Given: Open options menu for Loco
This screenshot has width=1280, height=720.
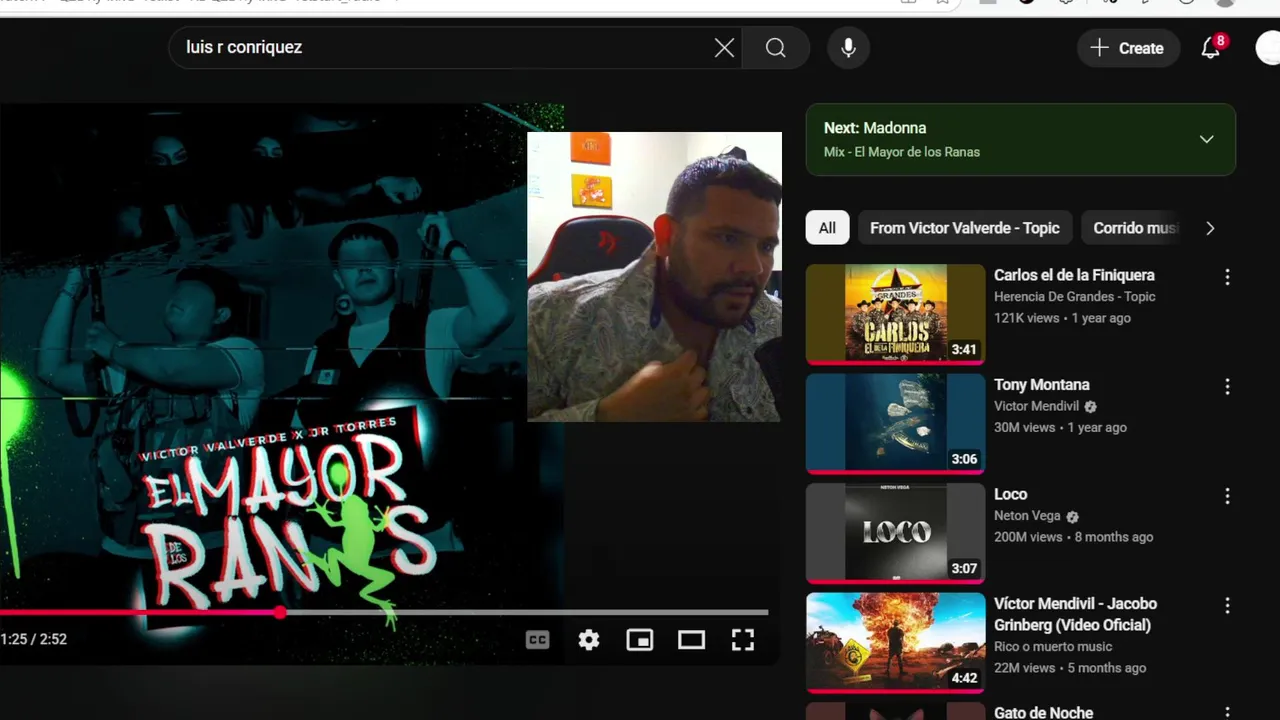Looking at the screenshot, I should click(x=1227, y=496).
